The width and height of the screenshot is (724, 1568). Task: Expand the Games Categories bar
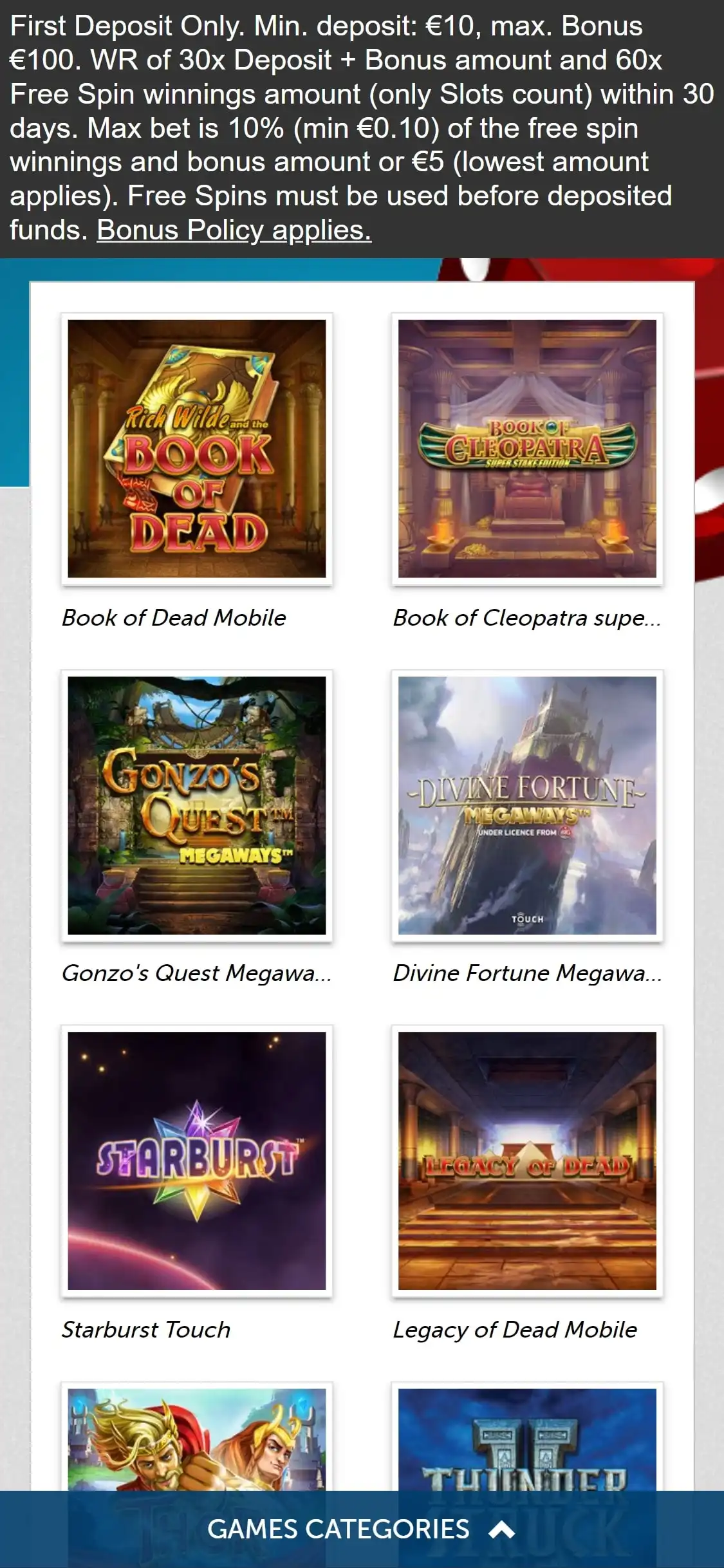(362, 1529)
